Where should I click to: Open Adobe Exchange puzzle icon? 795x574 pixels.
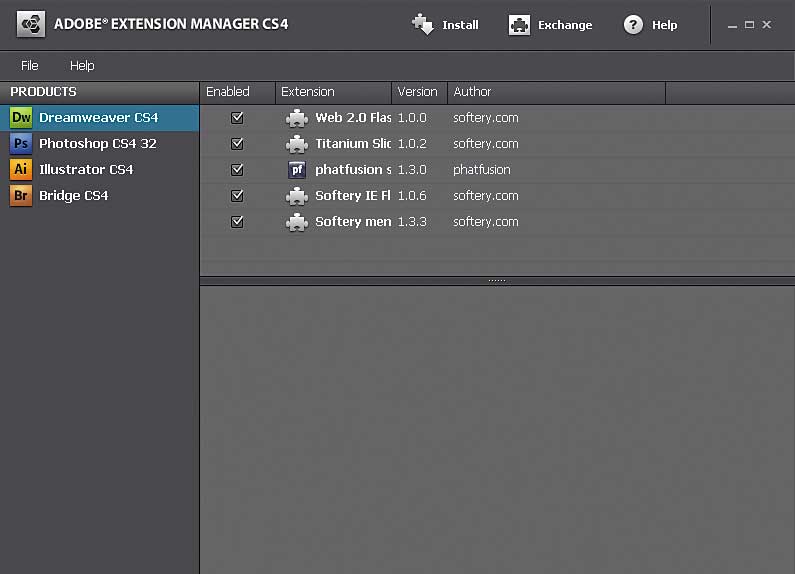click(519, 25)
